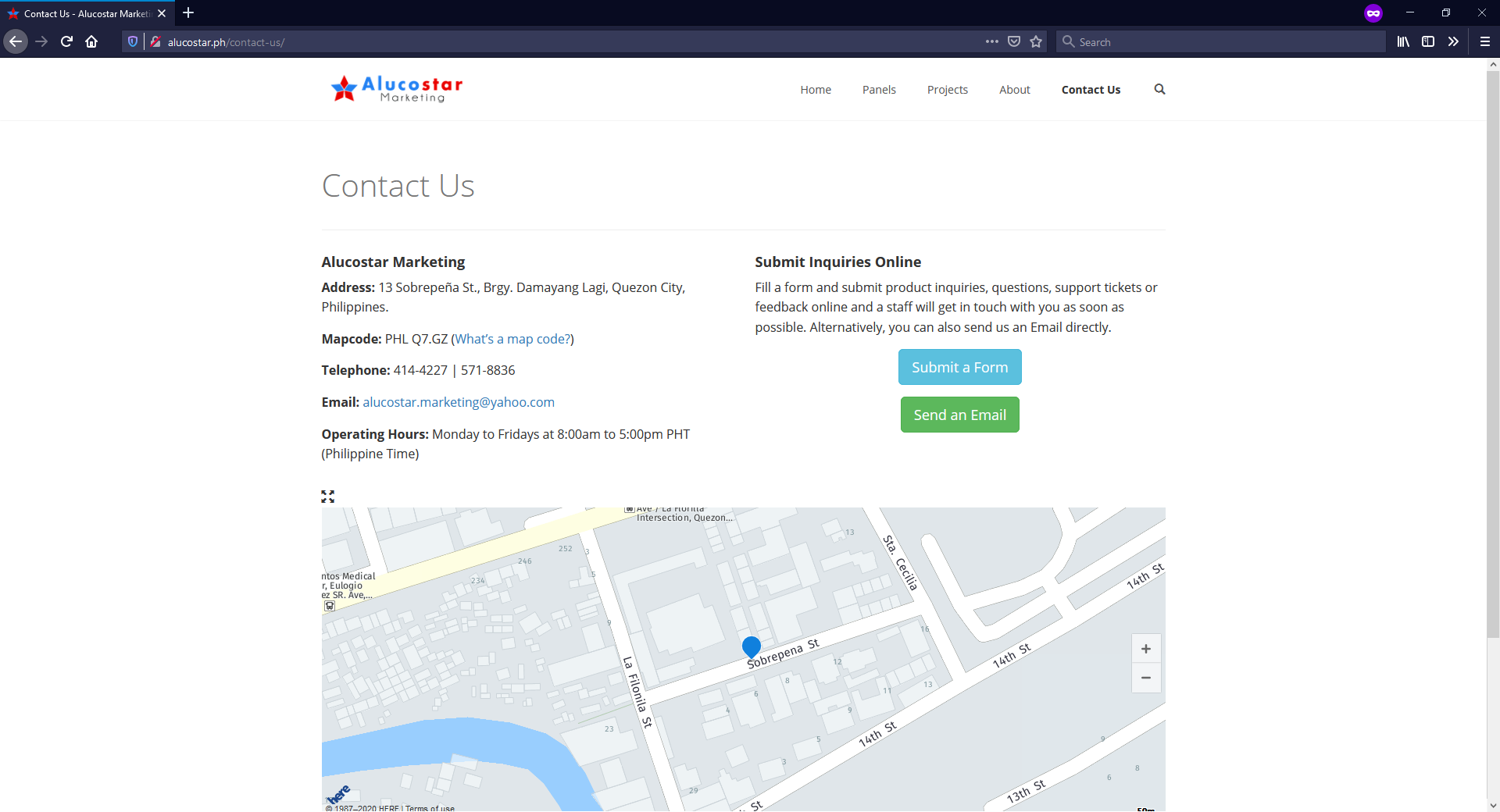Save page to Pocket icon
Screen dimensions: 1500x812
point(1014,42)
